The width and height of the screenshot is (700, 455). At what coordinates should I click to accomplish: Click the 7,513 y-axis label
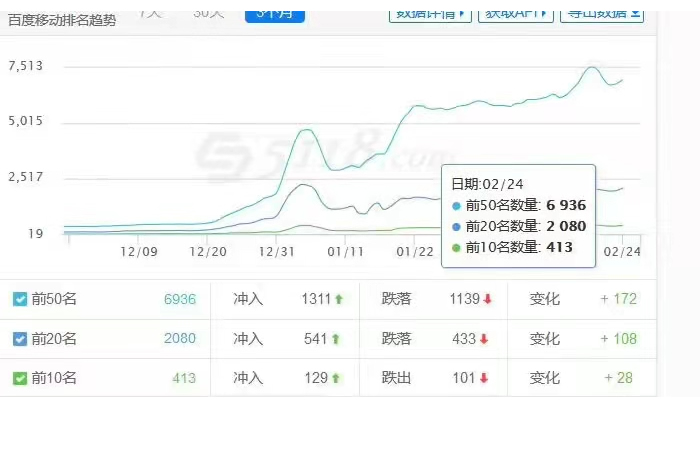[x=26, y=66]
